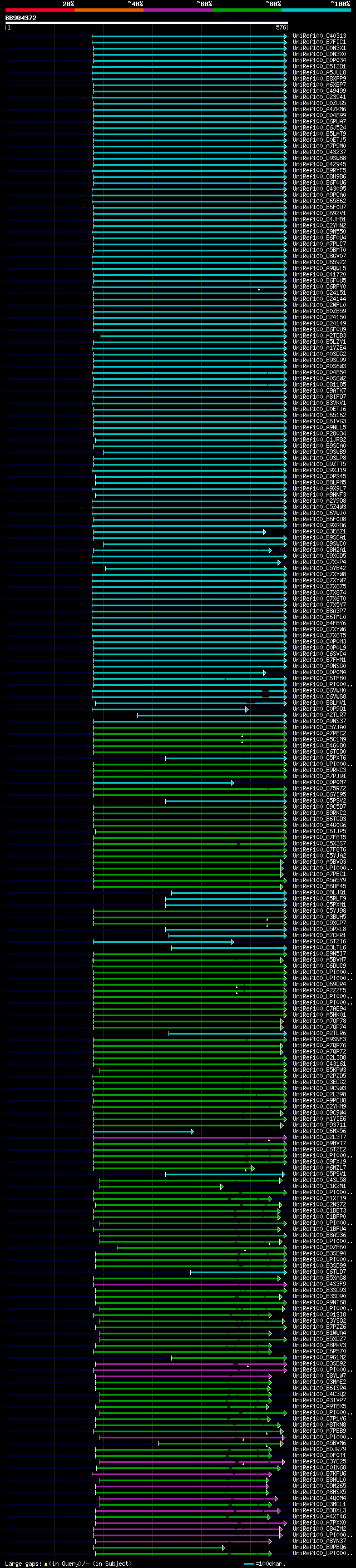Click hit name UniRef100_A7PJ91
This screenshot has height=1568, width=356.
coord(319,776)
